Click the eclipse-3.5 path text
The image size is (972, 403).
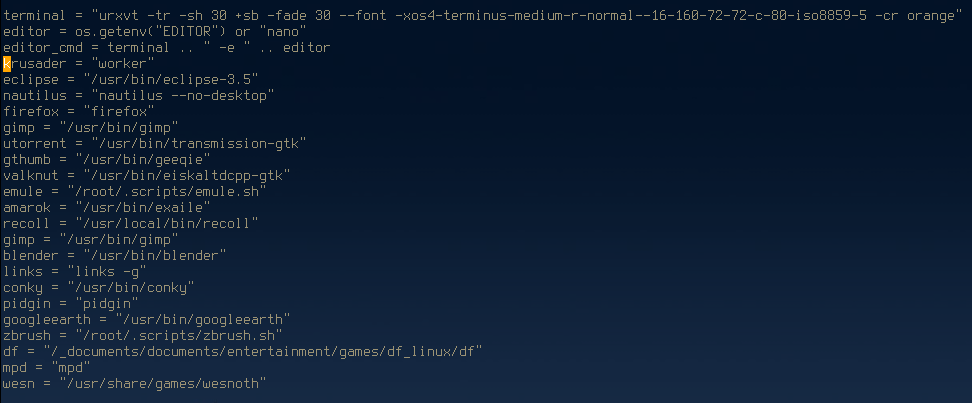point(171,79)
